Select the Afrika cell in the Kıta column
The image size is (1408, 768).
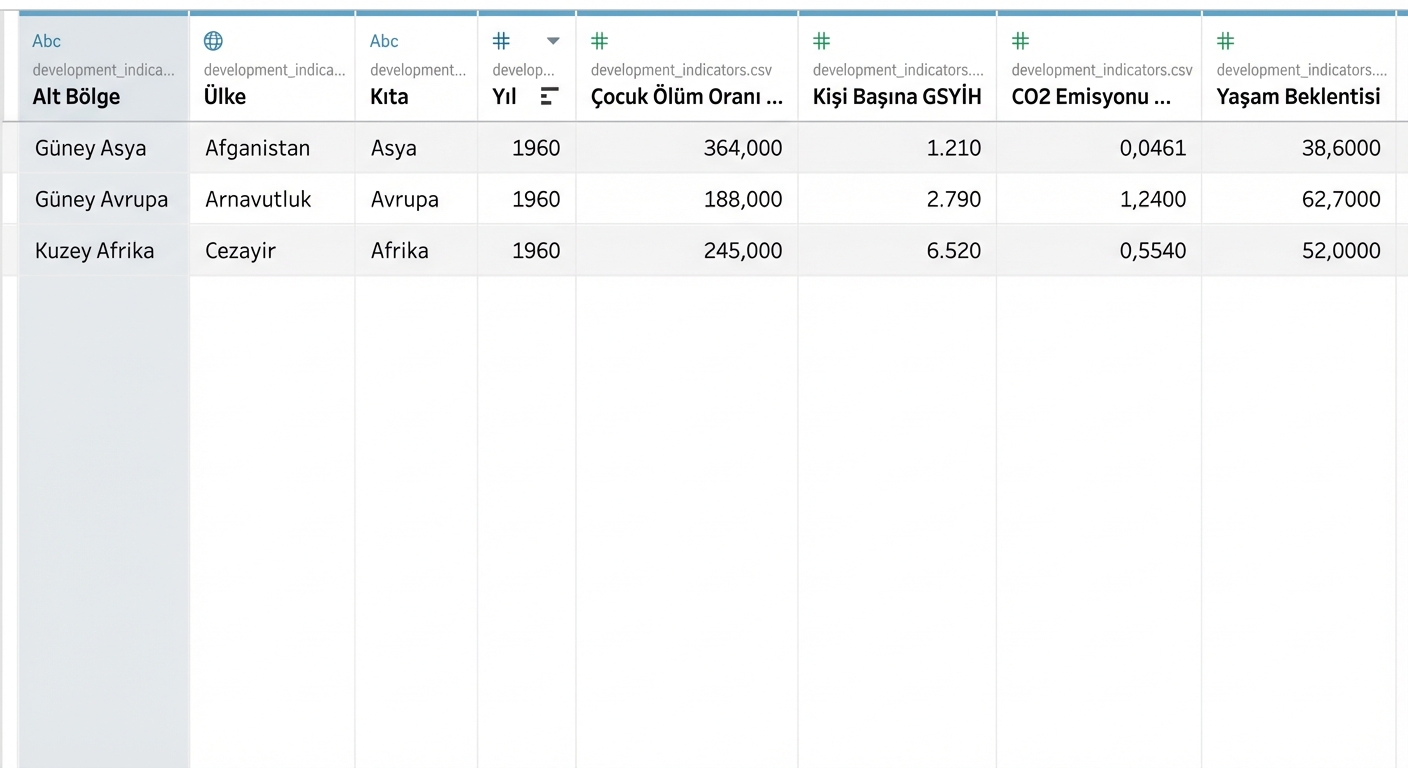[399, 250]
